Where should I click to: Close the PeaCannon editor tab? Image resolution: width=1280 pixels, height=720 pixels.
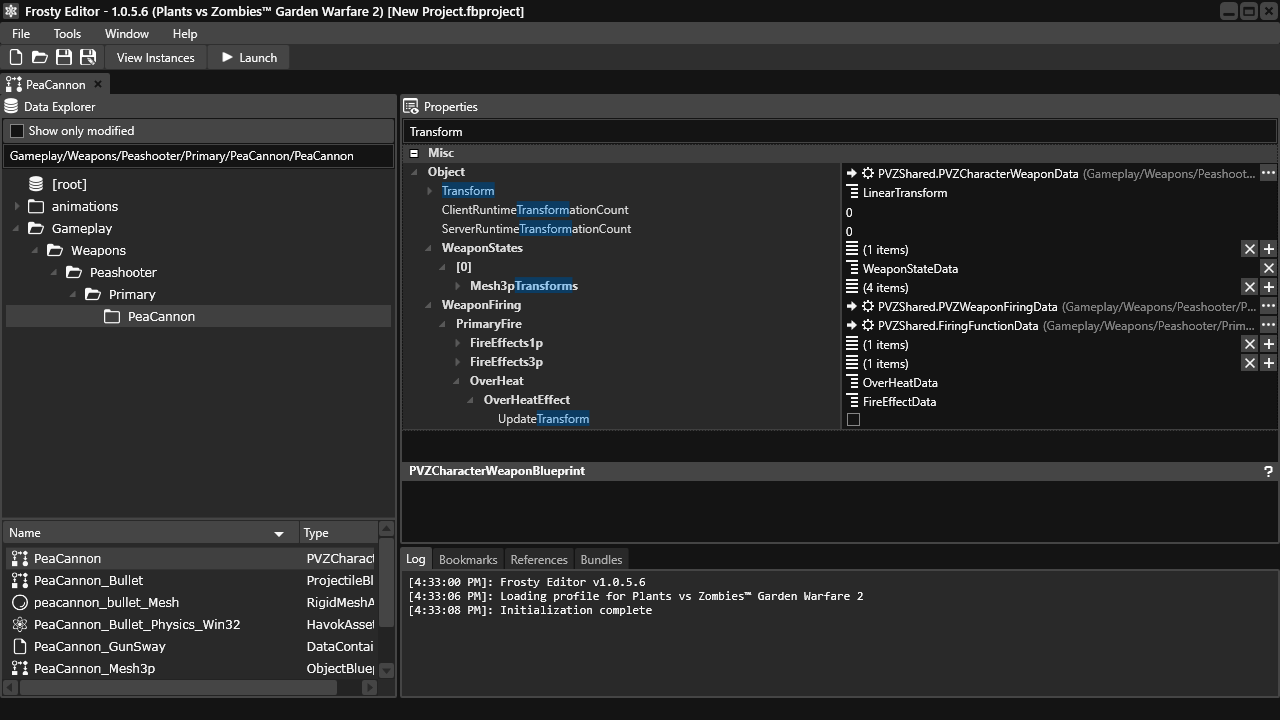click(98, 84)
